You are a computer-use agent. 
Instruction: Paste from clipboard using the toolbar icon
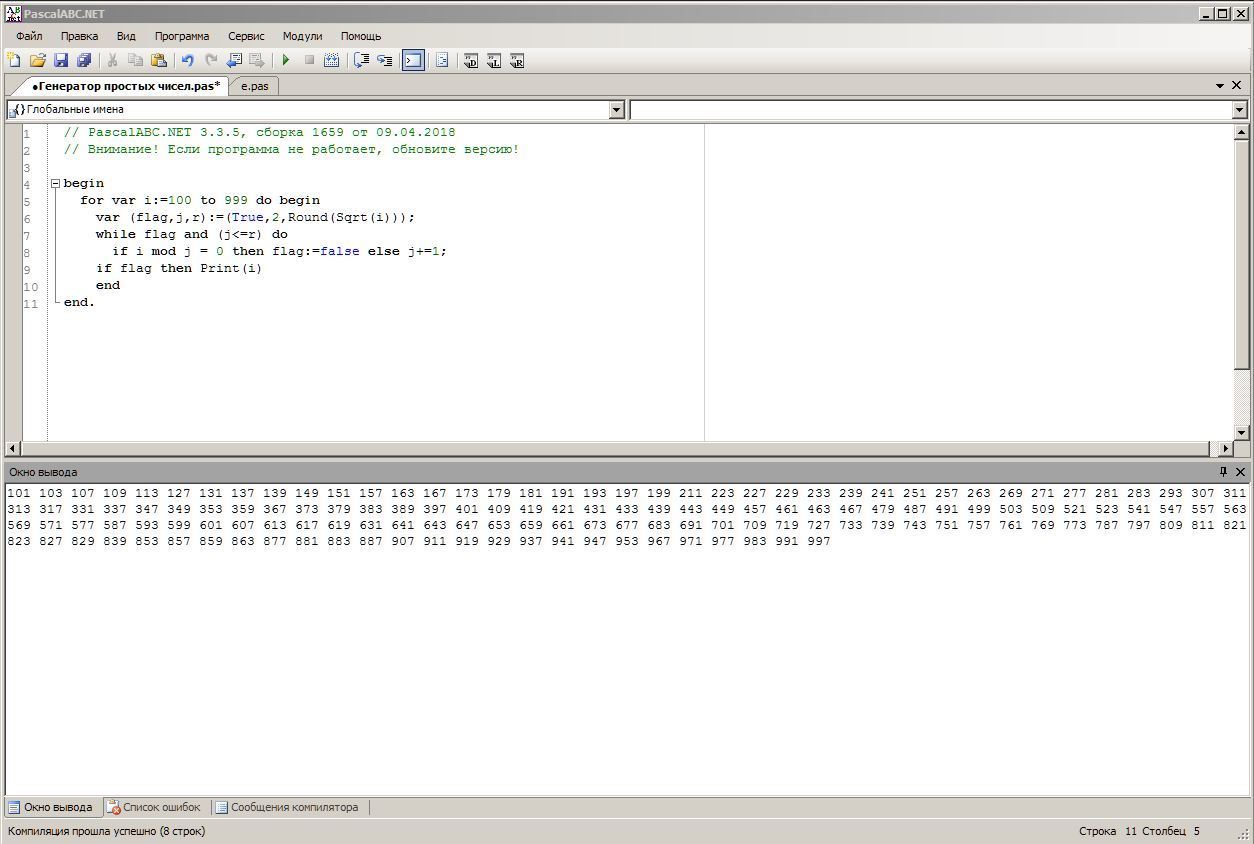(x=158, y=61)
